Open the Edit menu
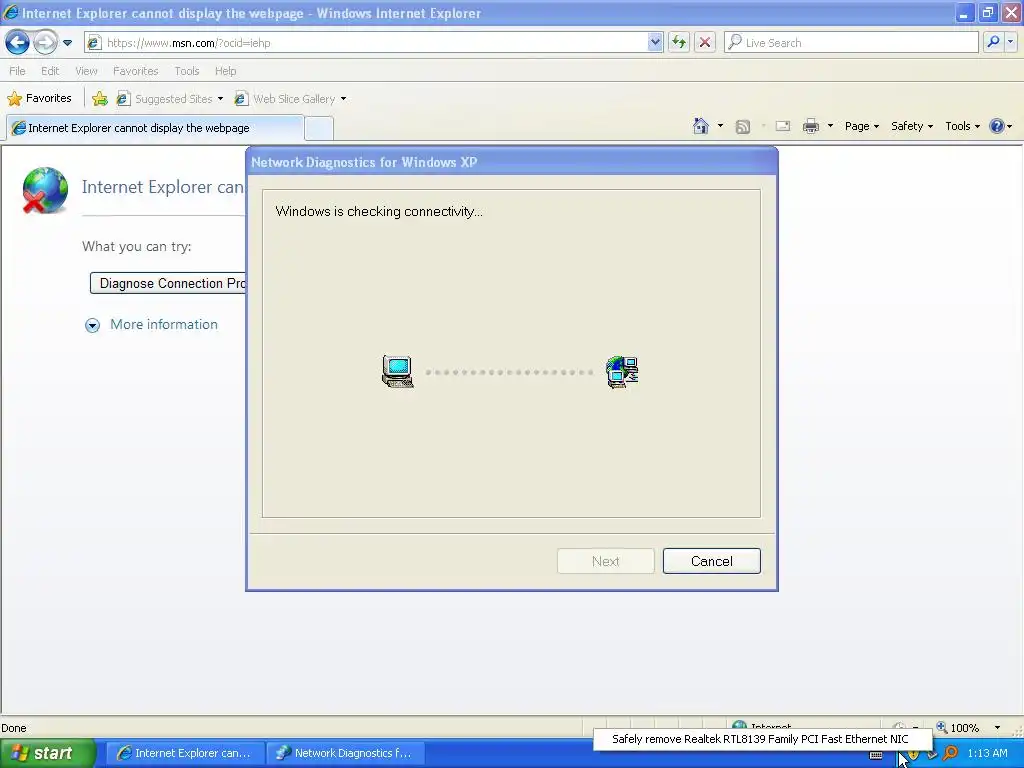1024x768 pixels. [x=50, y=71]
